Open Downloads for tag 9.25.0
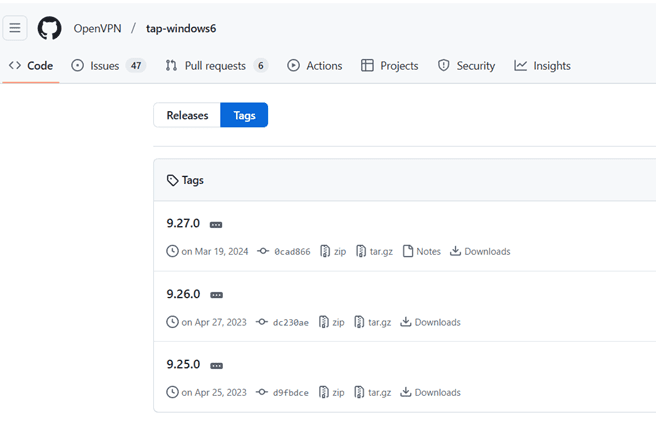Screen dimensions: 656x433 pyautogui.click(x=430, y=392)
